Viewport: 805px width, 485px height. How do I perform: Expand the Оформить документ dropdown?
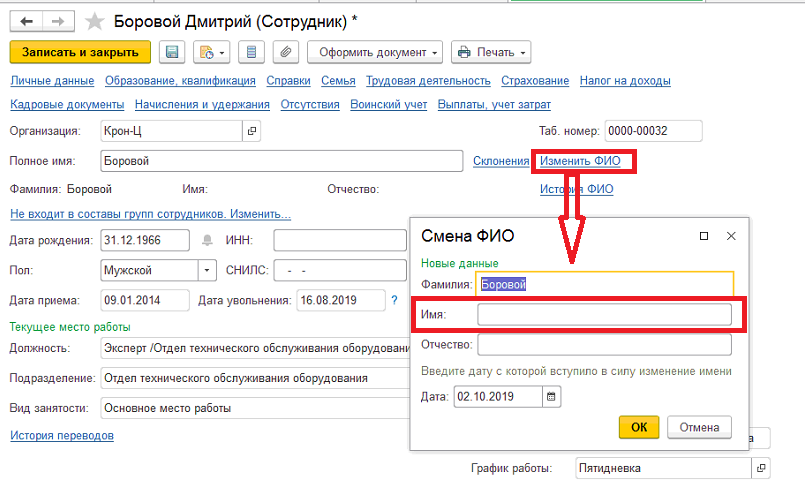(375, 52)
